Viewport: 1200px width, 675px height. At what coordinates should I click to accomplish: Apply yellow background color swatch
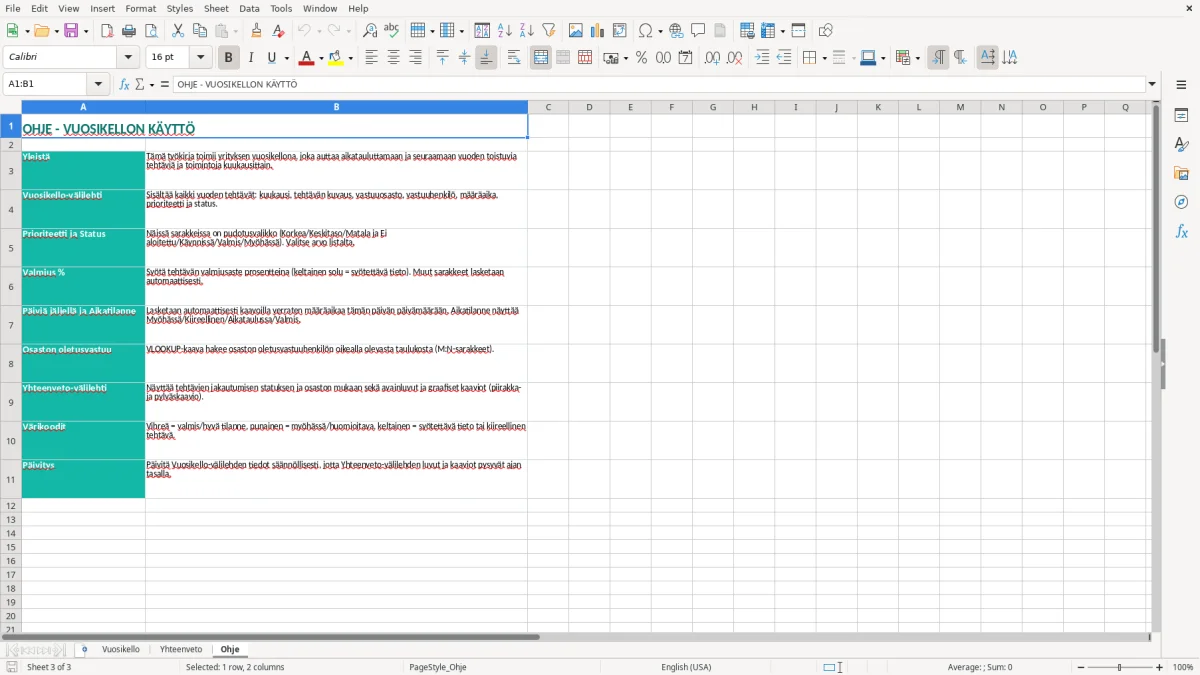pyautogui.click(x=336, y=58)
